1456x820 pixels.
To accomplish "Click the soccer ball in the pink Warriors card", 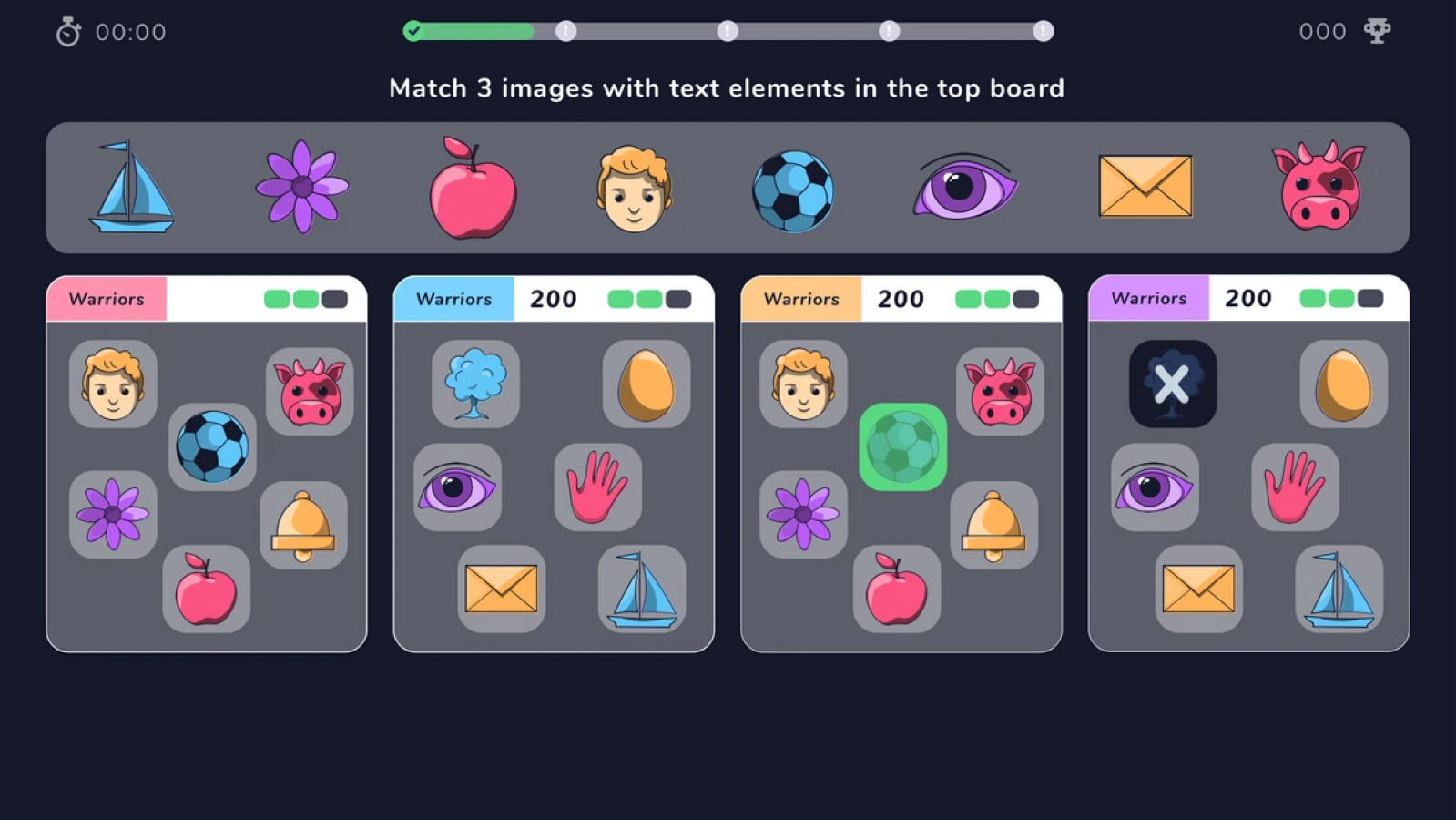I will coord(212,446).
